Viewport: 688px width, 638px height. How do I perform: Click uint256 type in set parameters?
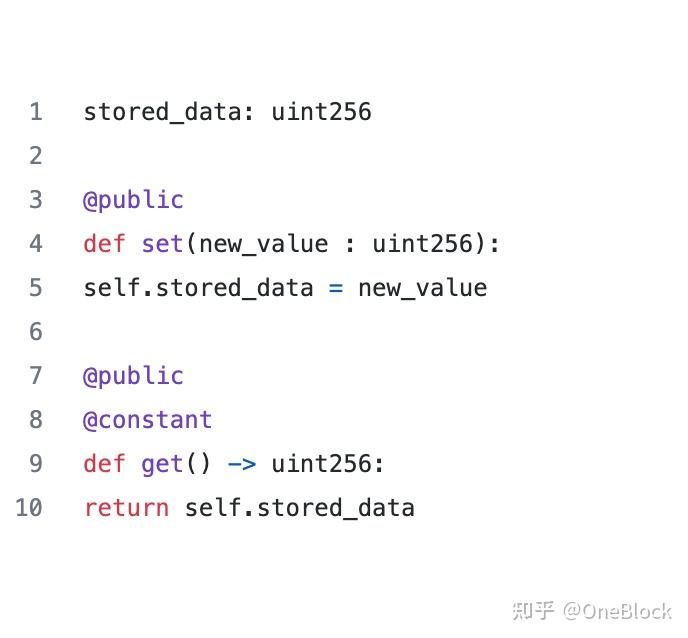(x=423, y=244)
